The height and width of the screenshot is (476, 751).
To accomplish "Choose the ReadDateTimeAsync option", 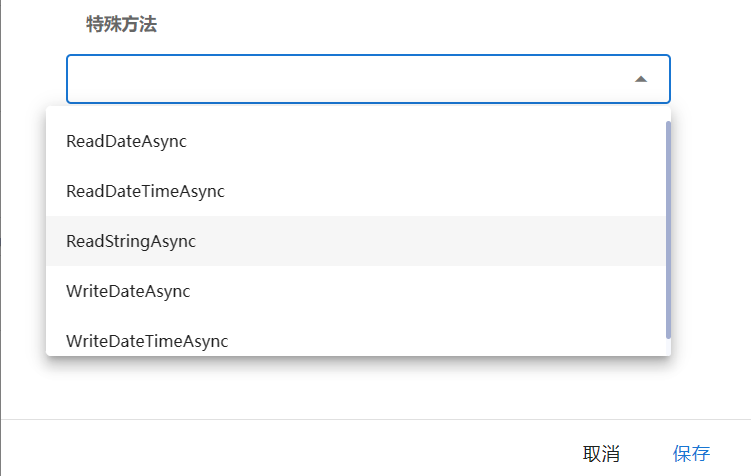I will tap(145, 191).
